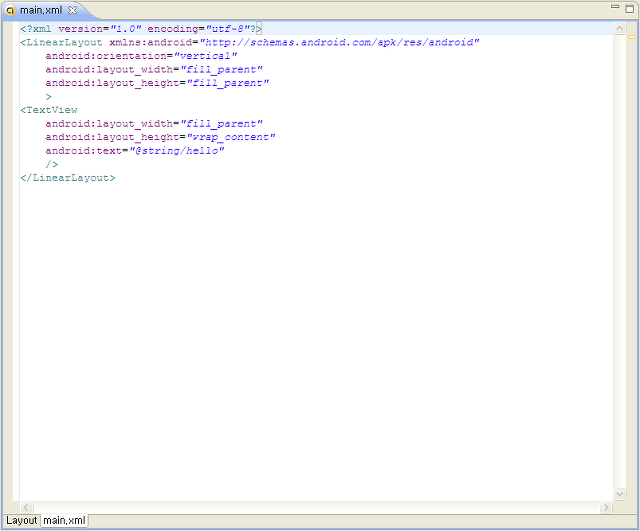Switch to the main.xml bottom tab
The height and width of the screenshot is (531, 640).
point(64,520)
